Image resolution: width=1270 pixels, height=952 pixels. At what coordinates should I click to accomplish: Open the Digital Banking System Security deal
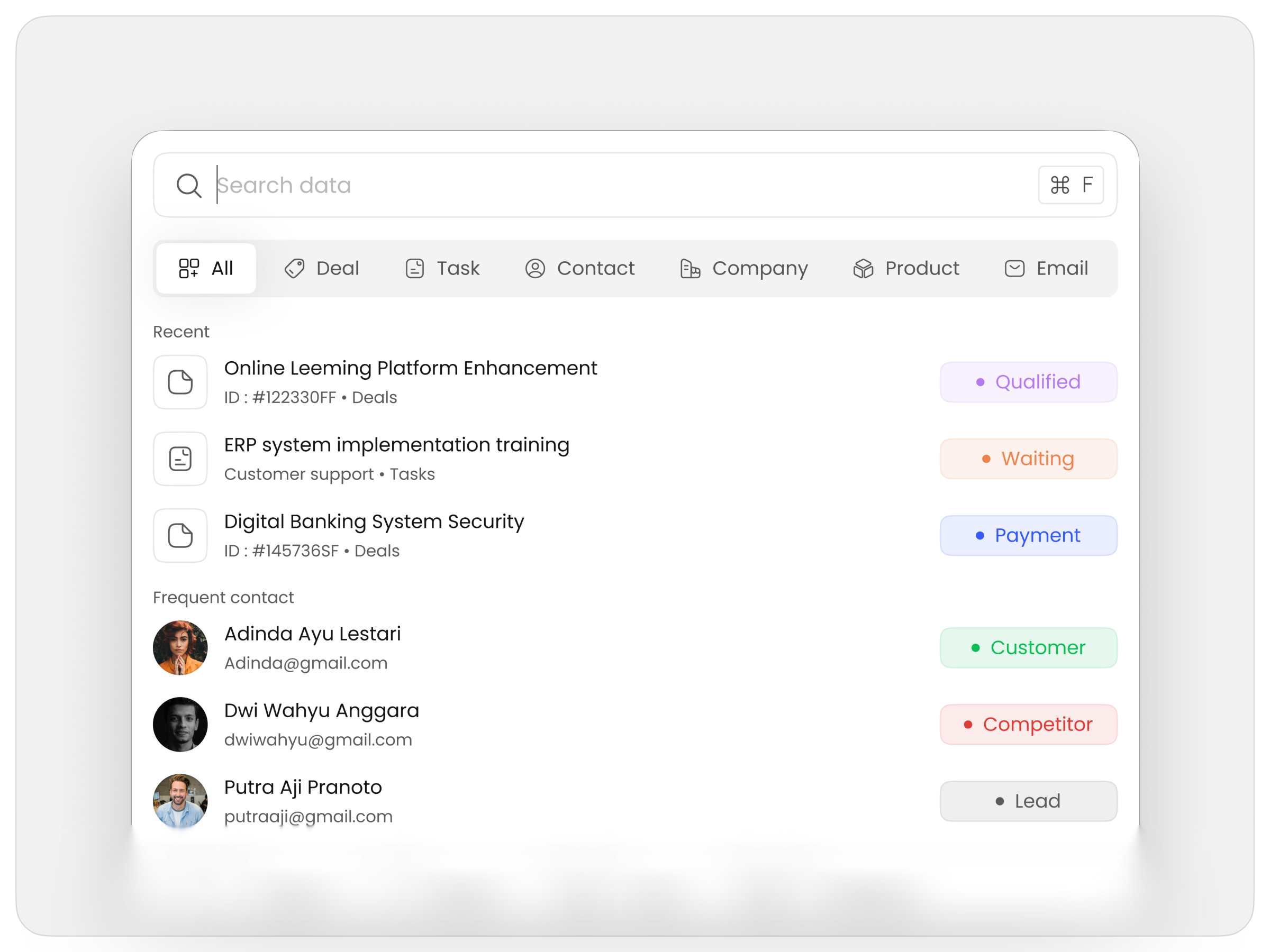point(374,521)
